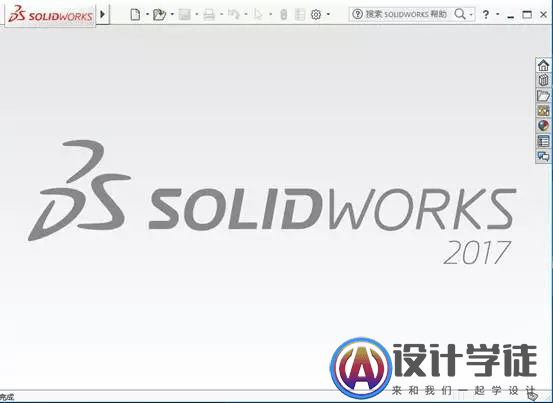Open the Appearances color ball tab
The height and width of the screenshot is (403, 553).
click(x=543, y=126)
